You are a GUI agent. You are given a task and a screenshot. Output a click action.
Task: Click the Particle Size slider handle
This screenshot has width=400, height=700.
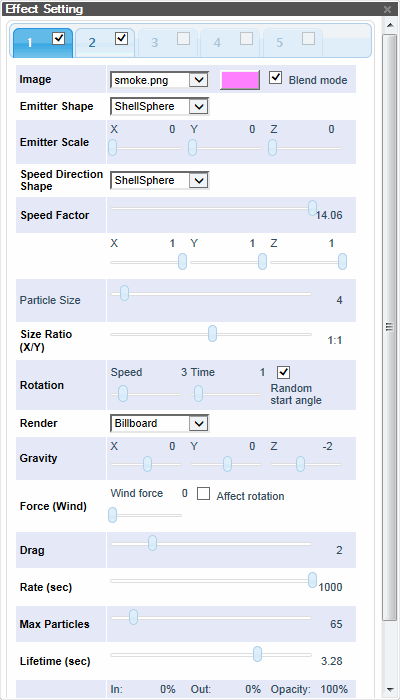coord(125,293)
